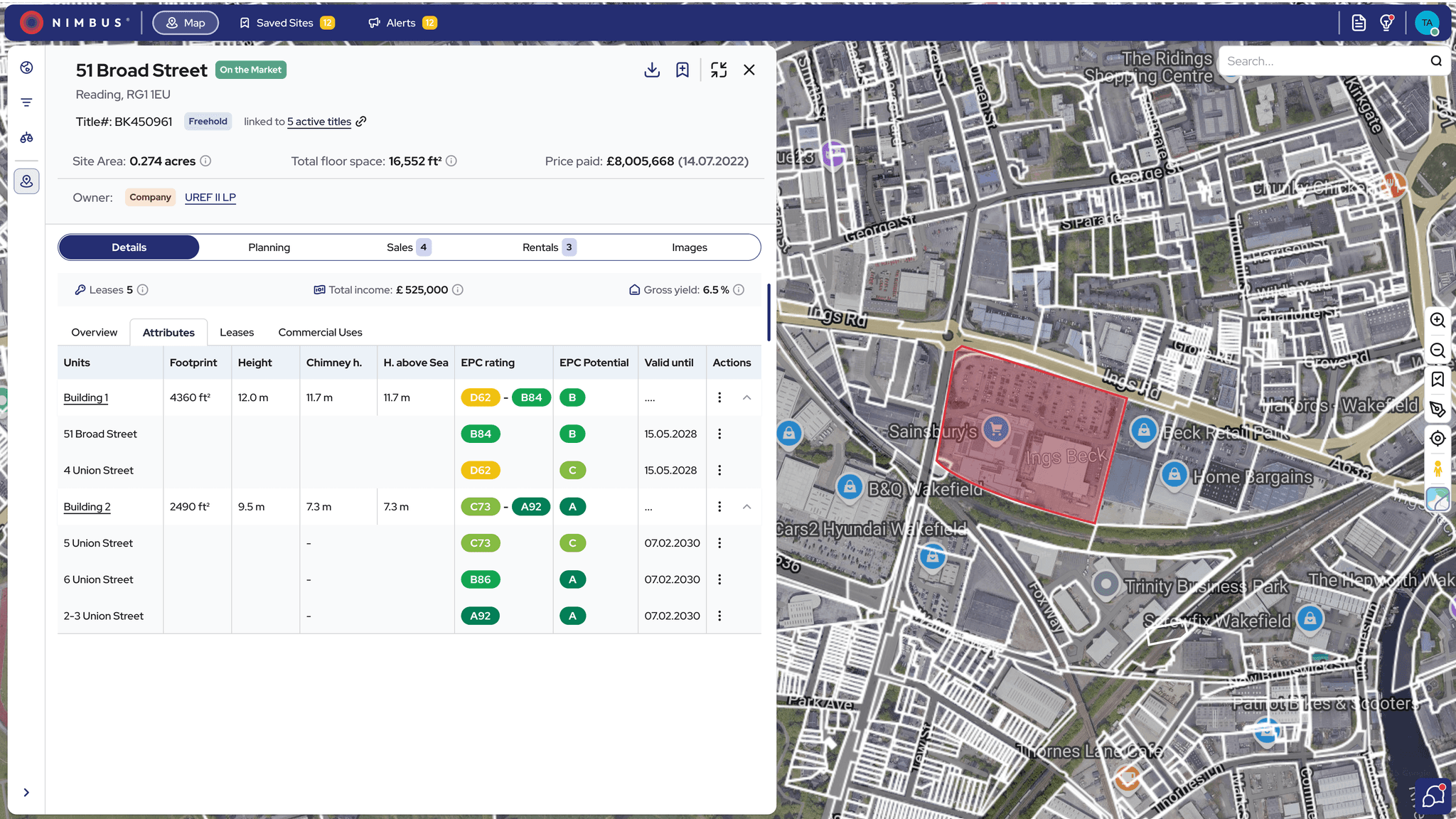The image size is (1456, 819).
Task: Click the map search field
Action: coord(1322,61)
